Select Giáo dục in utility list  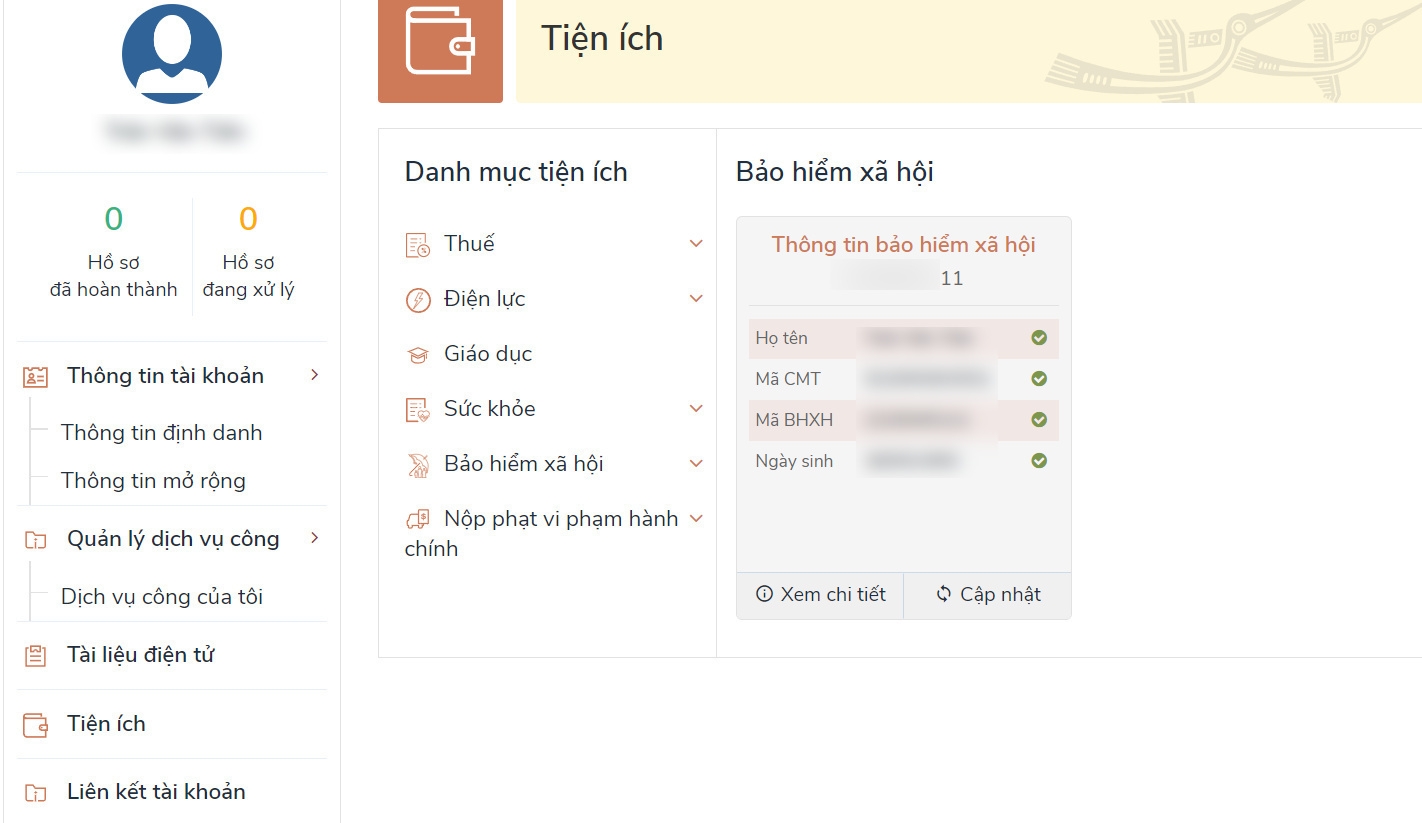click(x=488, y=354)
